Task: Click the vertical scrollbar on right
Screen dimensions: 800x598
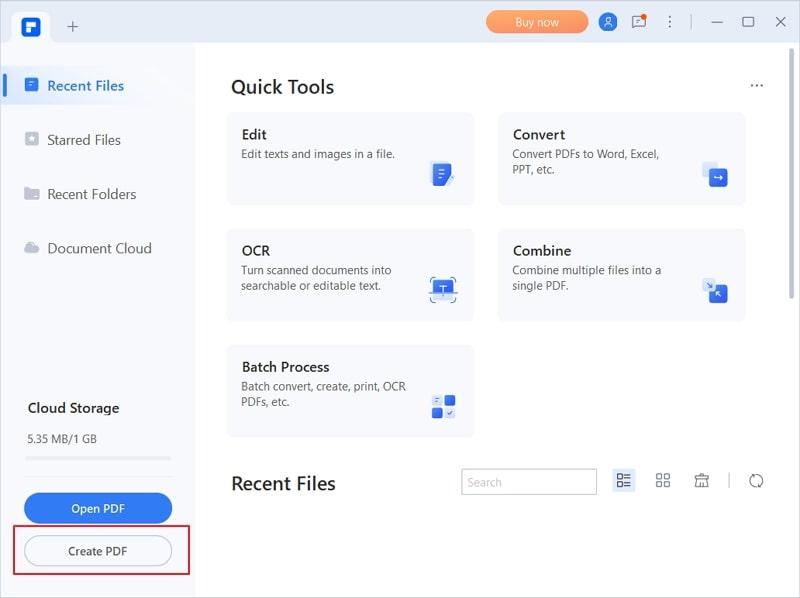Action: point(791,173)
